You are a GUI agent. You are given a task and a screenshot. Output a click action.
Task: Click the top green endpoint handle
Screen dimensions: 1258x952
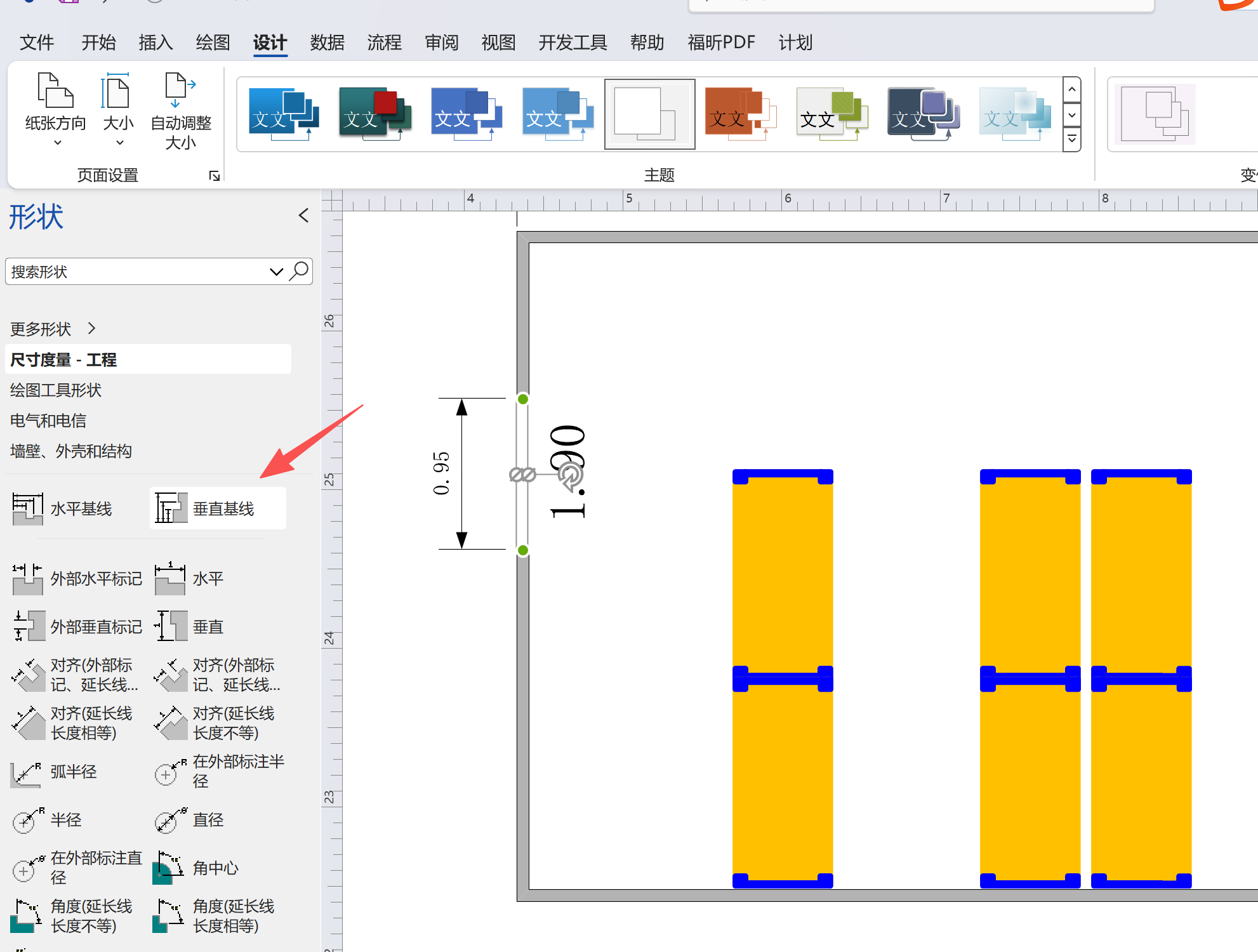click(523, 399)
